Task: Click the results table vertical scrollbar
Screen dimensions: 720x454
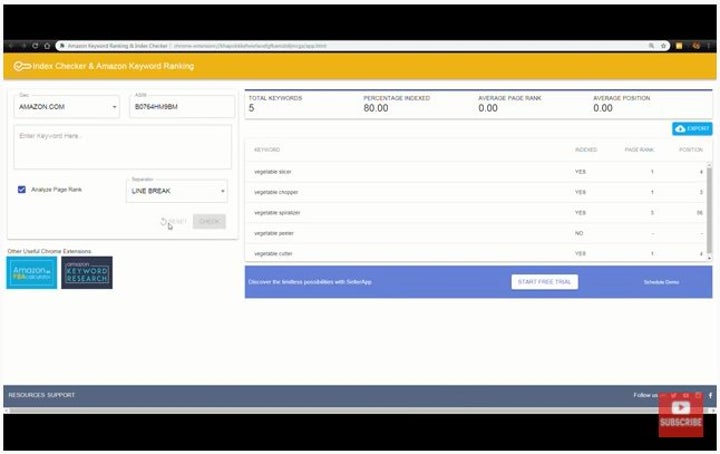Action: [710, 210]
